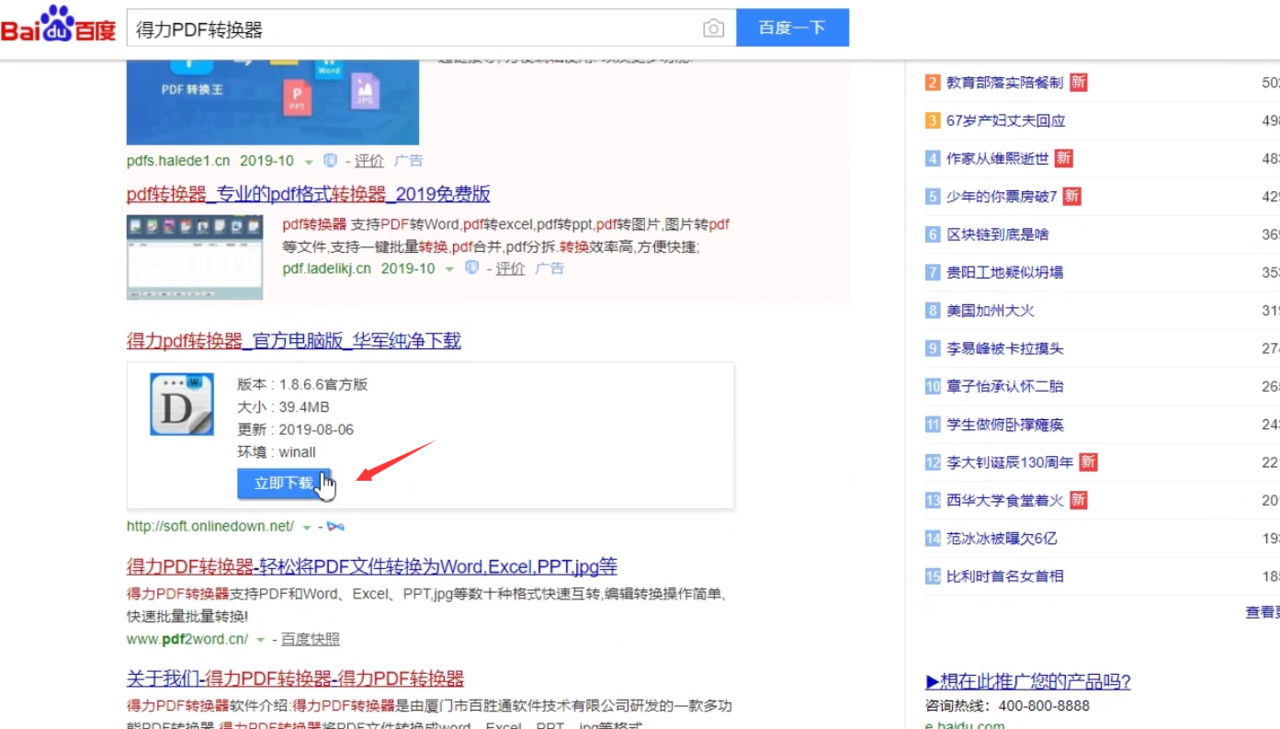
Task: Open hot search 教育部落实陪餐制
Action: tap(1005, 83)
